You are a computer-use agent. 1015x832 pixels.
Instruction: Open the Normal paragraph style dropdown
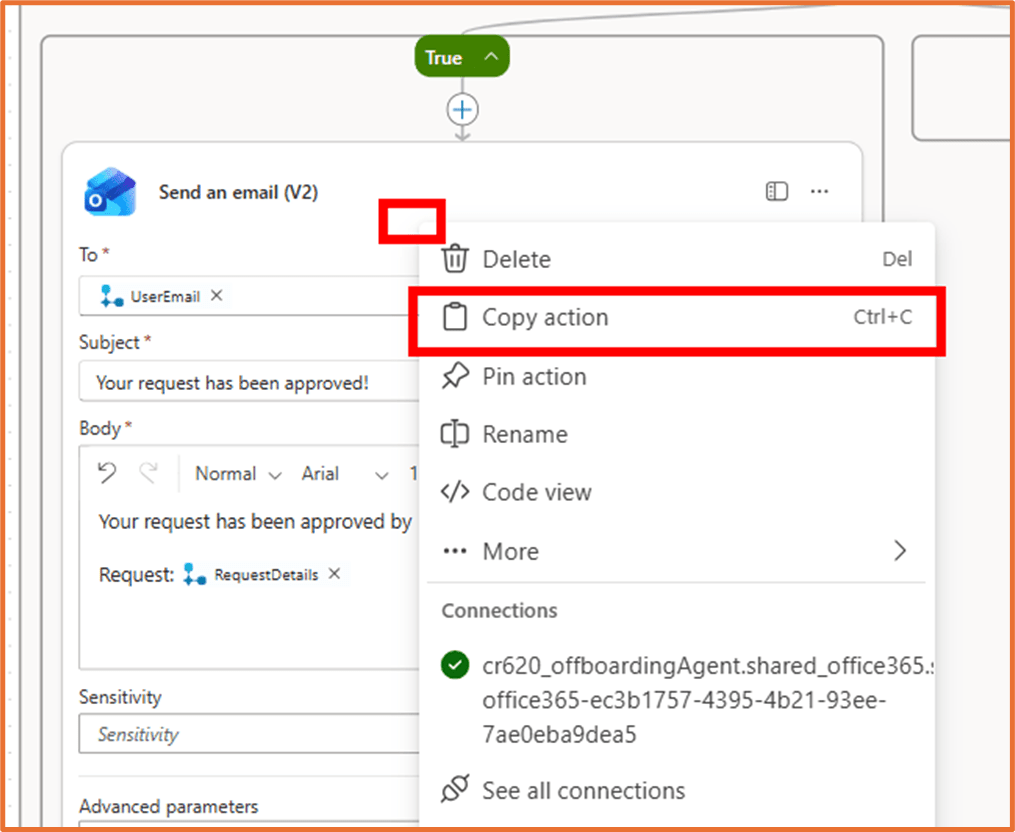[237, 473]
